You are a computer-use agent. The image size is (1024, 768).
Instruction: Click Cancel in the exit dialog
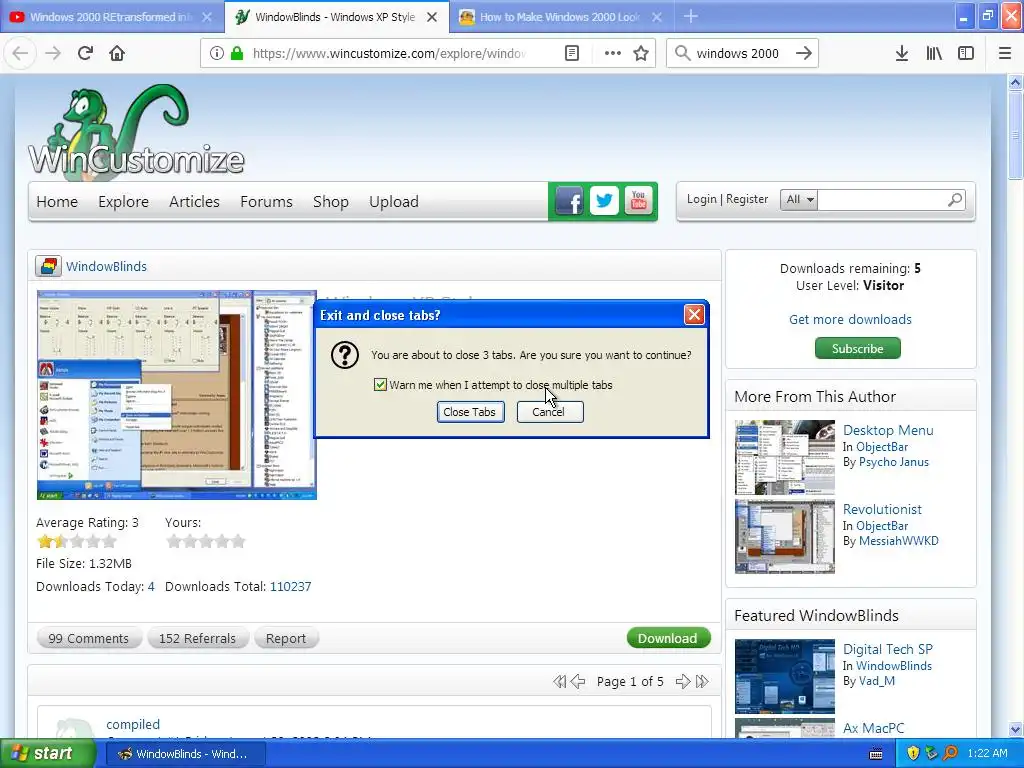[550, 412]
